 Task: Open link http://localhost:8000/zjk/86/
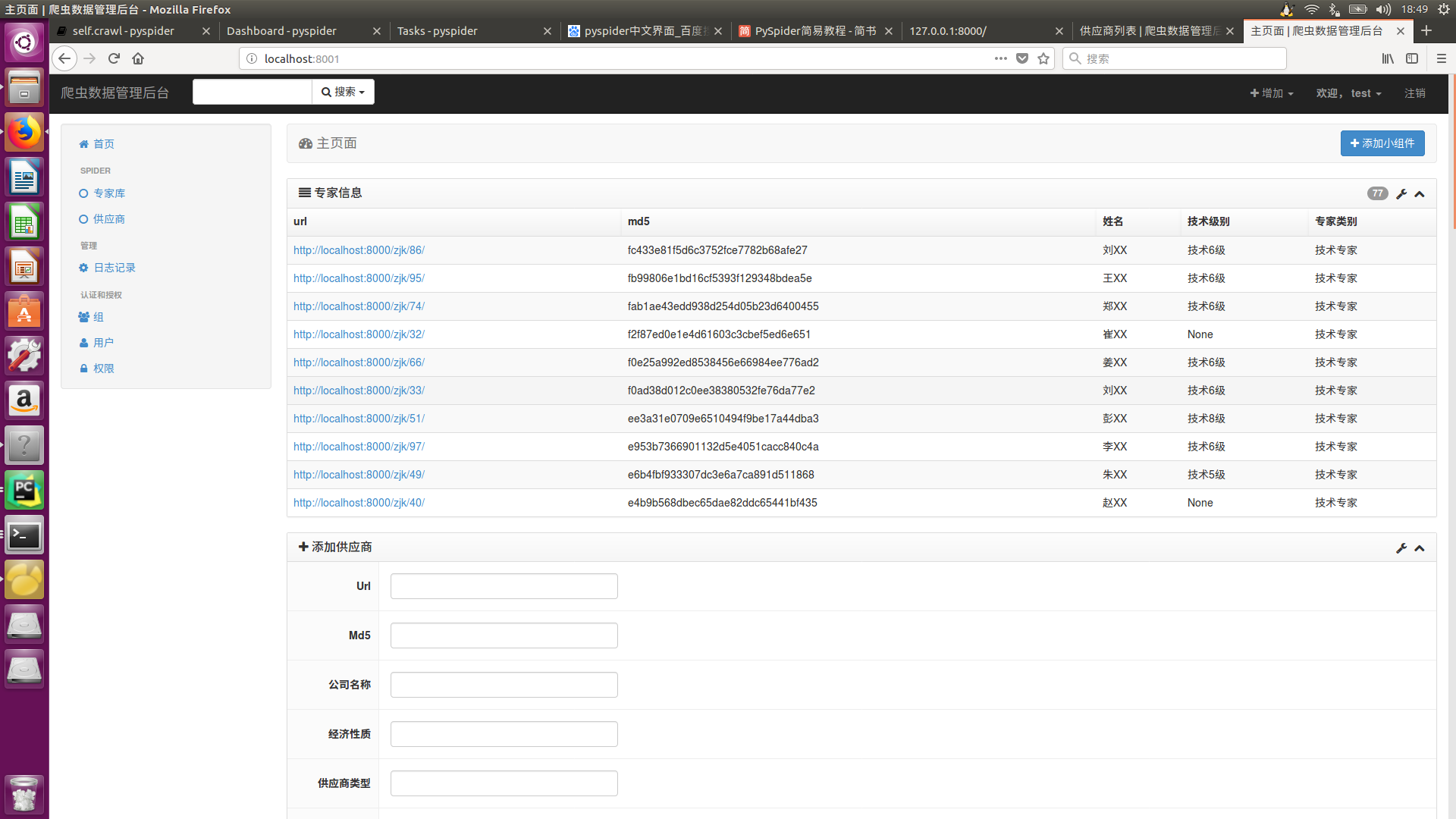click(x=359, y=250)
